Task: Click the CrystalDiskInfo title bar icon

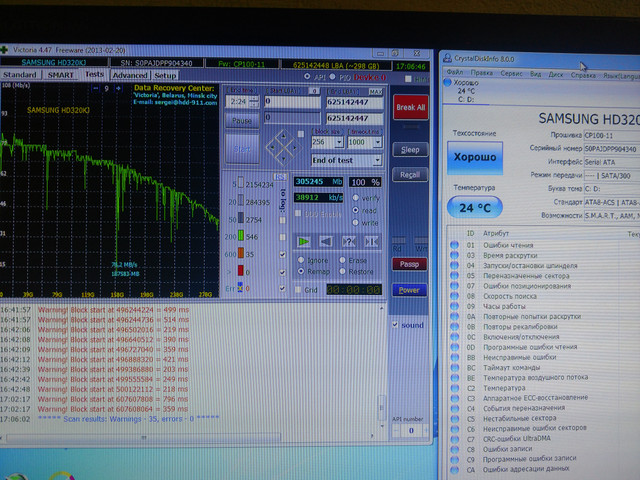Action: (447, 58)
